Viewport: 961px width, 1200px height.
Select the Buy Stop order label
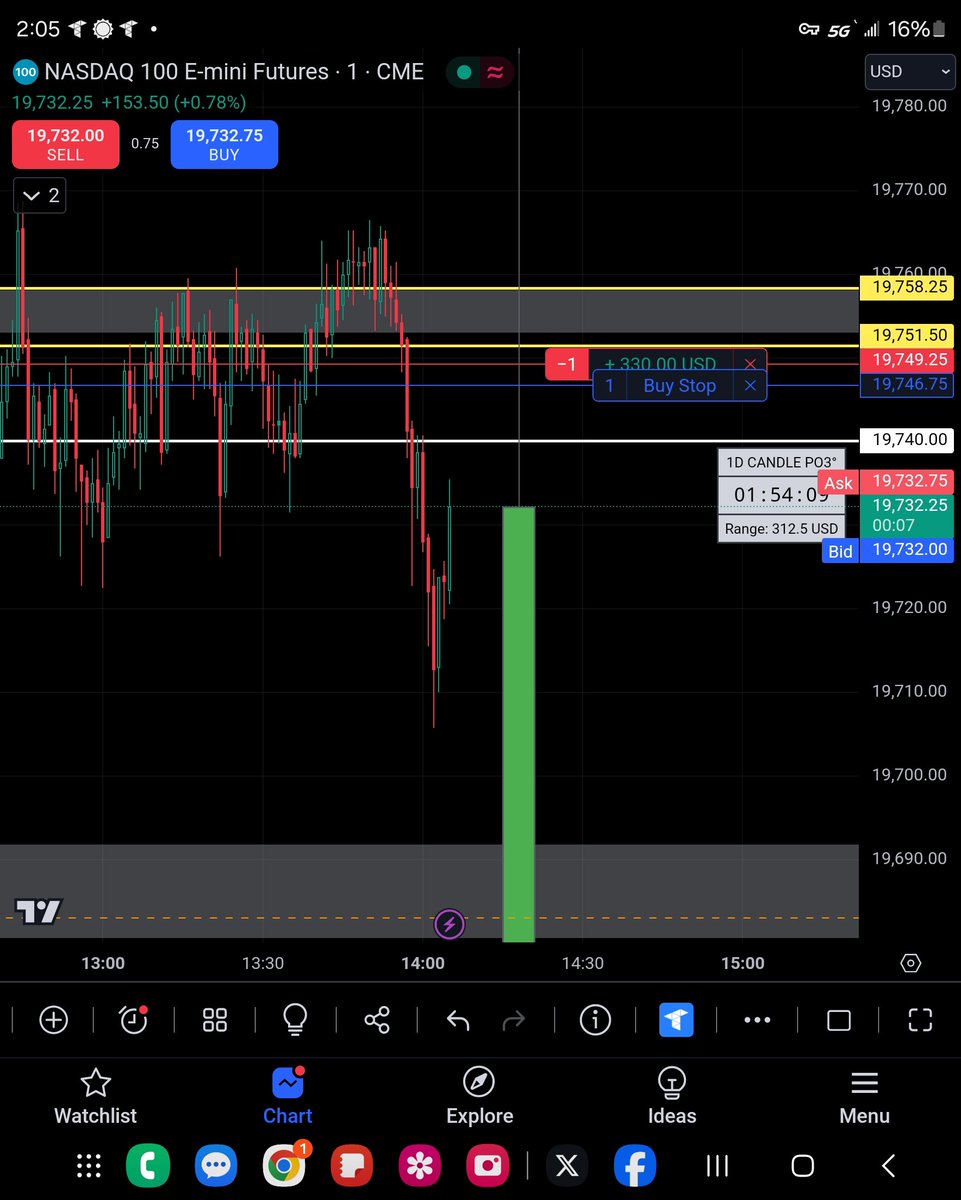[x=680, y=386]
